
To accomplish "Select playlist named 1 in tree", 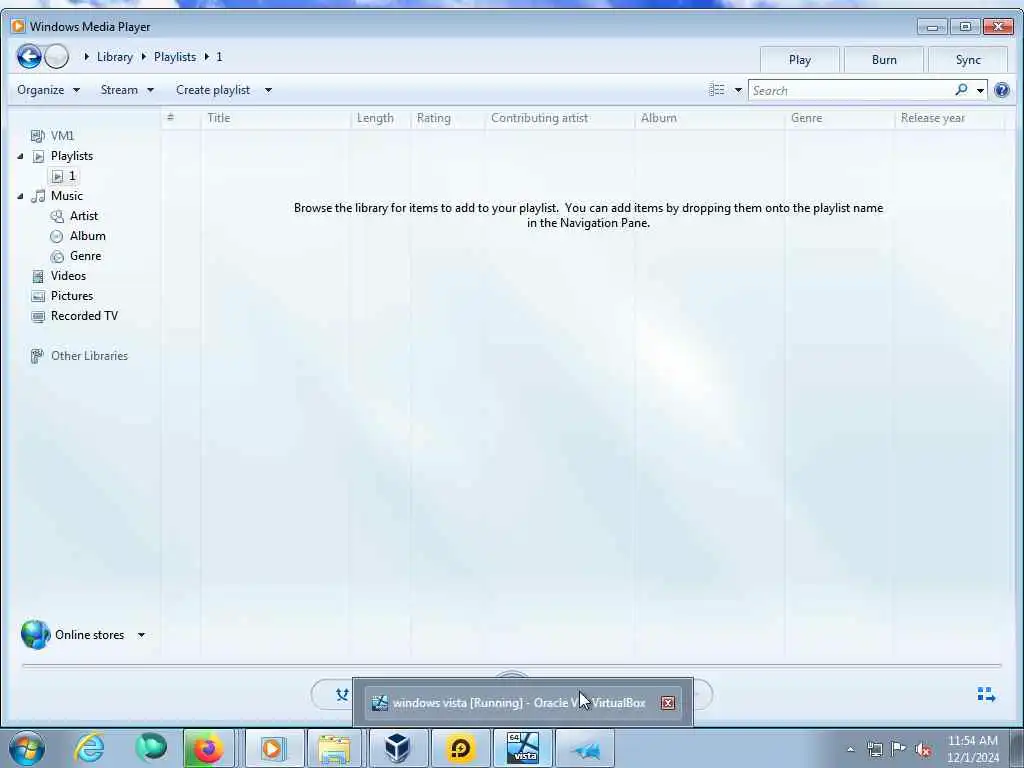I will point(64,176).
